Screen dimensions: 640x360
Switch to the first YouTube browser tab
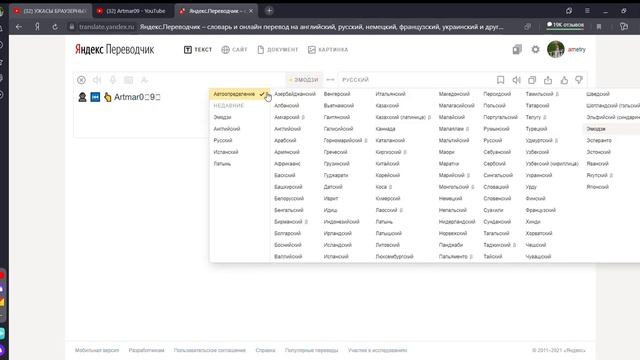point(50,11)
